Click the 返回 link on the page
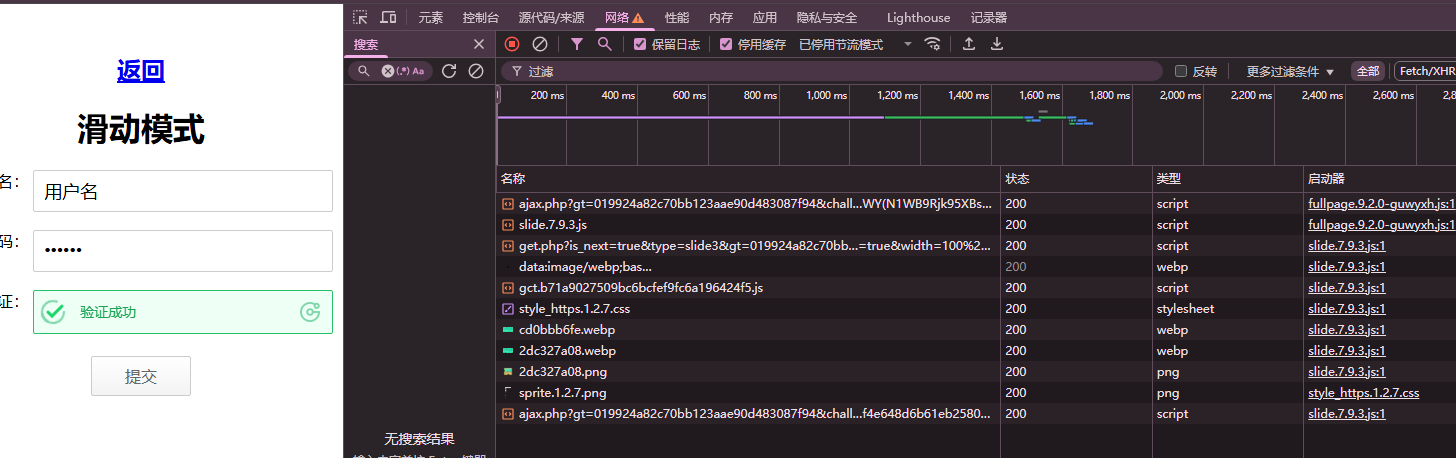Viewport: 1456px width, 458px height. pos(141,70)
